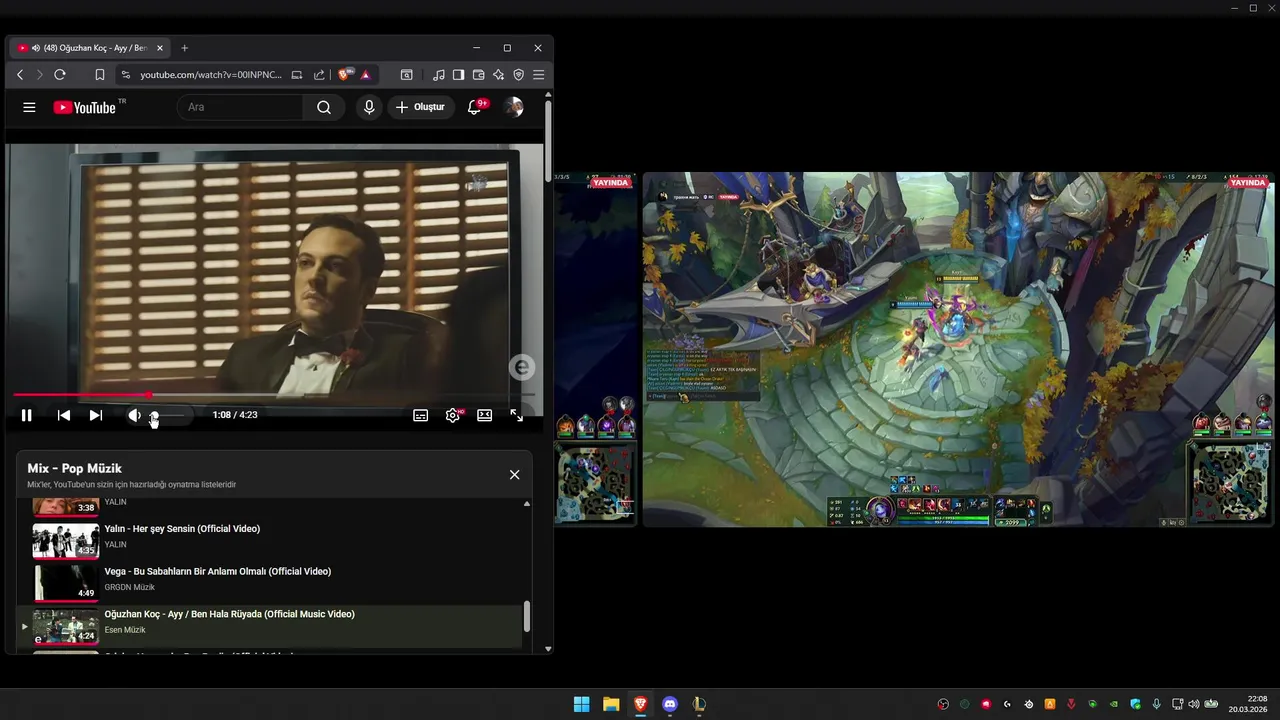This screenshot has width=1280, height=720.
Task: Open site settings icon in address bar
Action: click(x=125, y=75)
